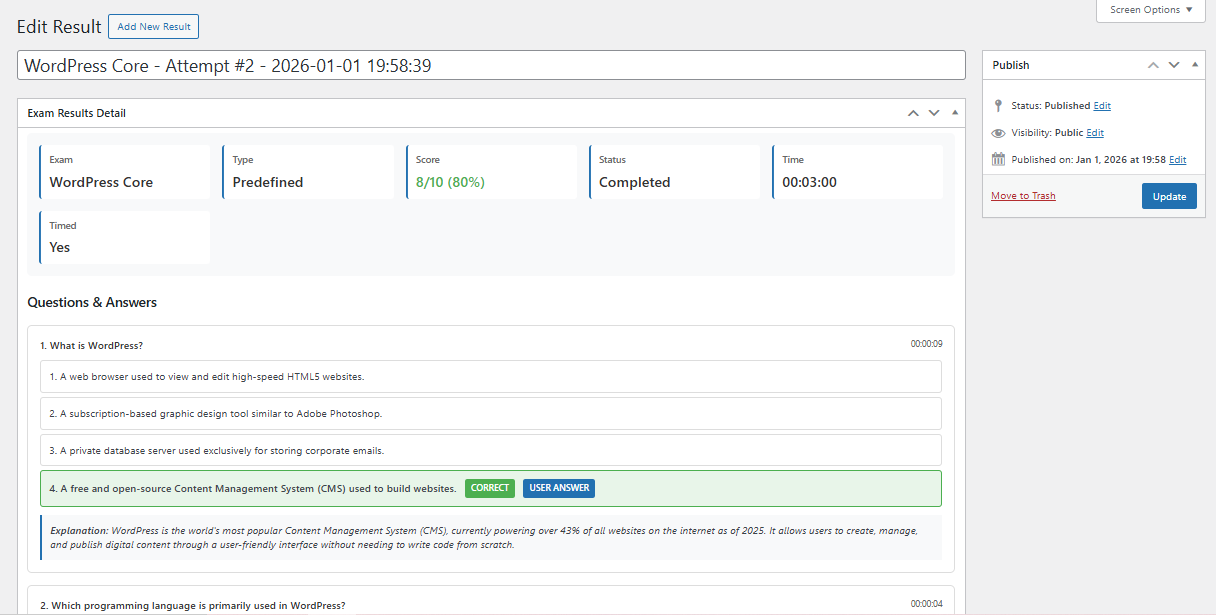Click the visibility eye icon
Viewport: 1216px width, 615px height.
pyautogui.click(x=998, y=133)
